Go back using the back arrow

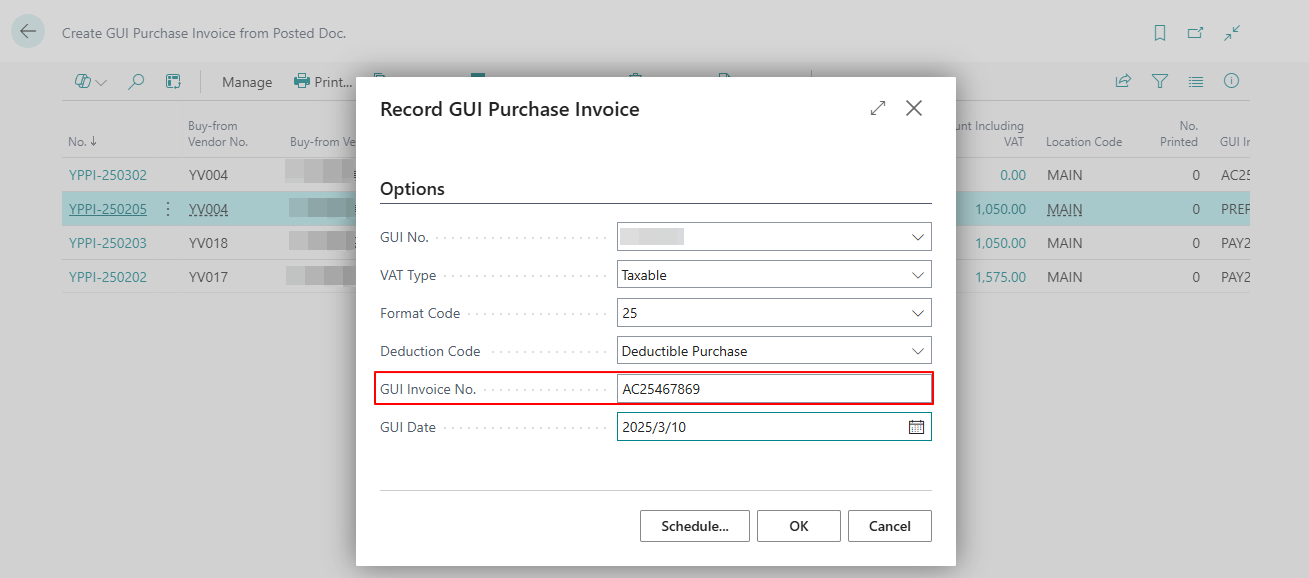point(28,32)
